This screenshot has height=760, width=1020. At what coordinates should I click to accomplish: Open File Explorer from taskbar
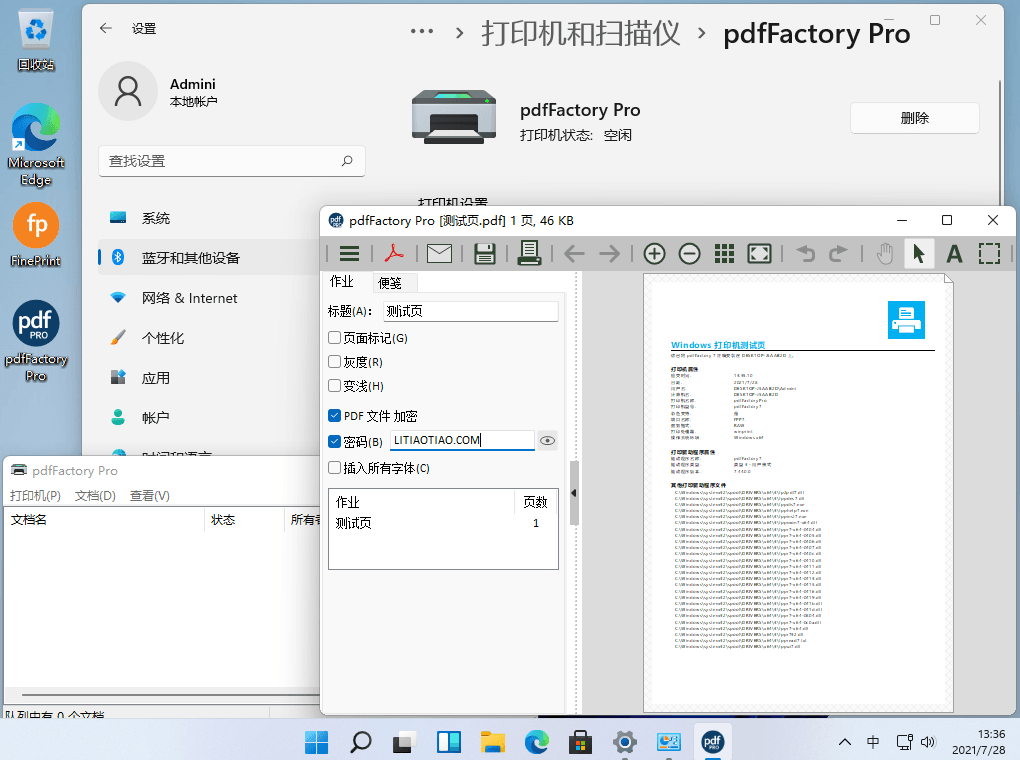492,742
